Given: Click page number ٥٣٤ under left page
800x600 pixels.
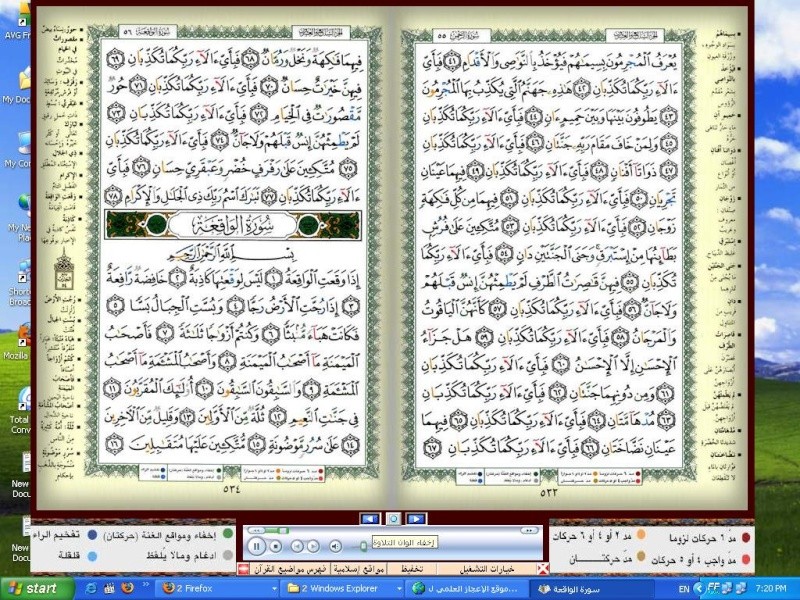Looking at the screenshot, I should [232, 489].
